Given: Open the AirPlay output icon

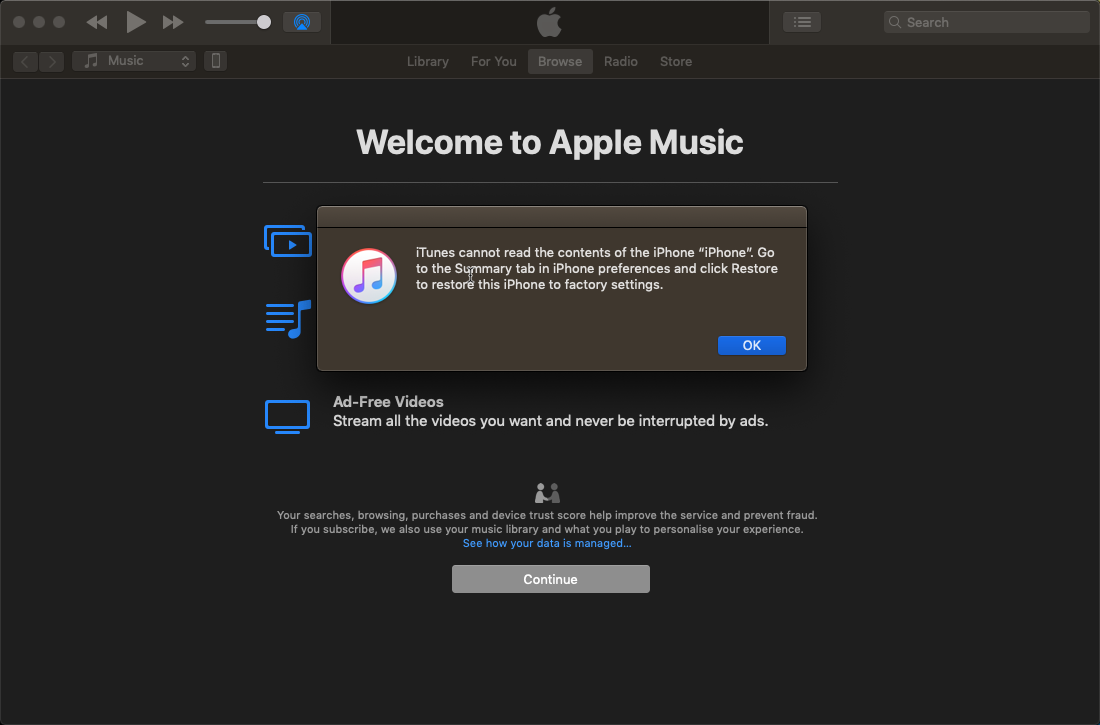Looking at the screenshot, I should [302, 22].
